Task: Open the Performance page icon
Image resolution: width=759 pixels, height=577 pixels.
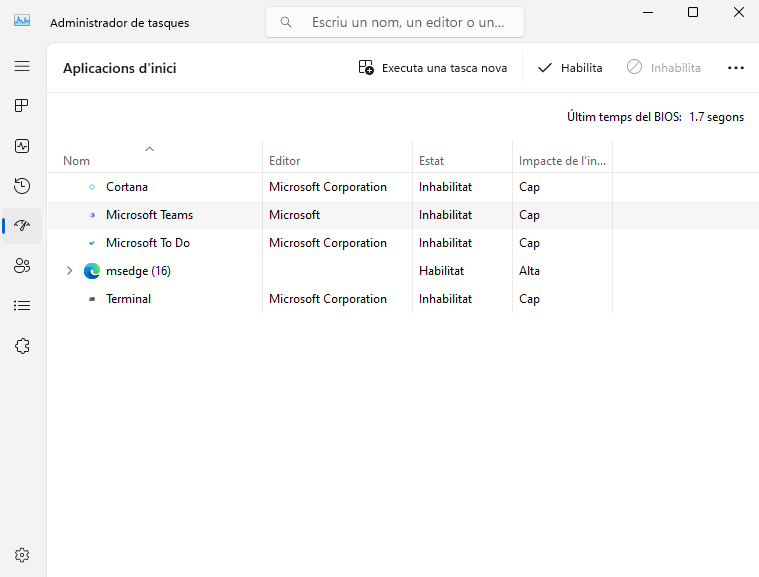Action: [x=22, y=146]
